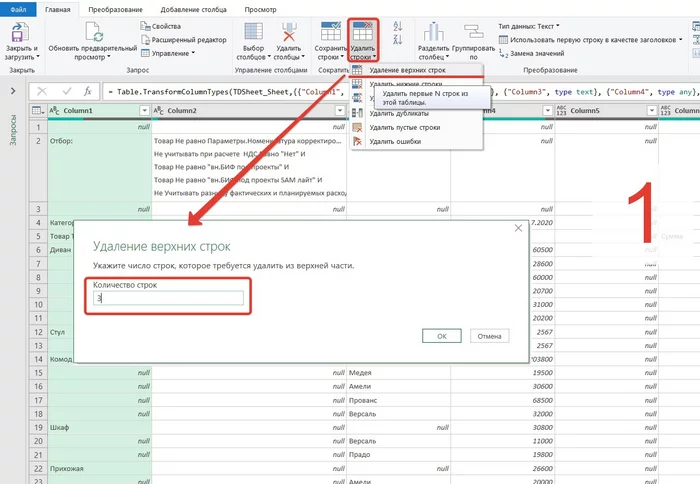Close the Удаление верхних строк dialog
This screenshot has width=700, height=484.
point(518,228)
